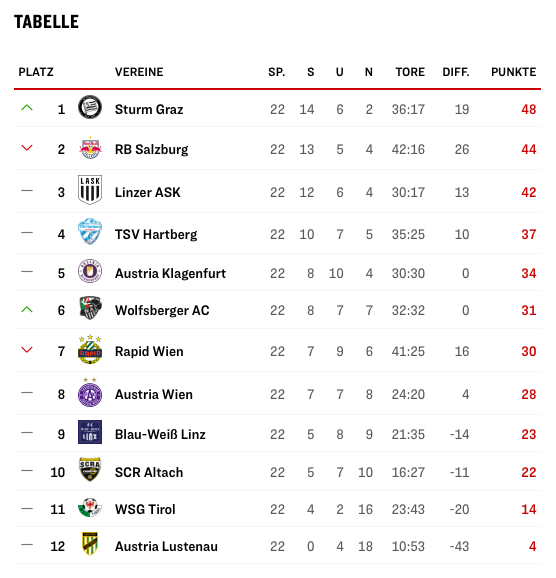
Task: Click RB Salzburg's 44 points value
Action: (x=529, y=149)
